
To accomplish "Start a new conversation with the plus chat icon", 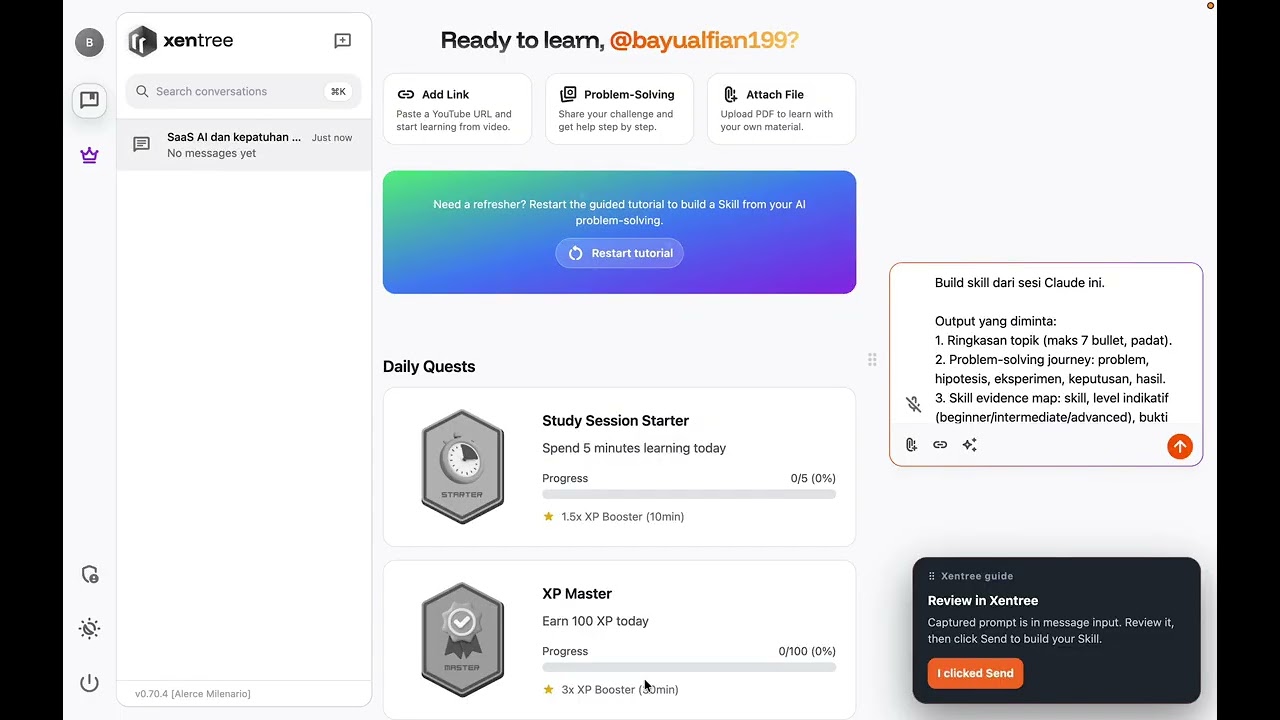I will point(342,41).
